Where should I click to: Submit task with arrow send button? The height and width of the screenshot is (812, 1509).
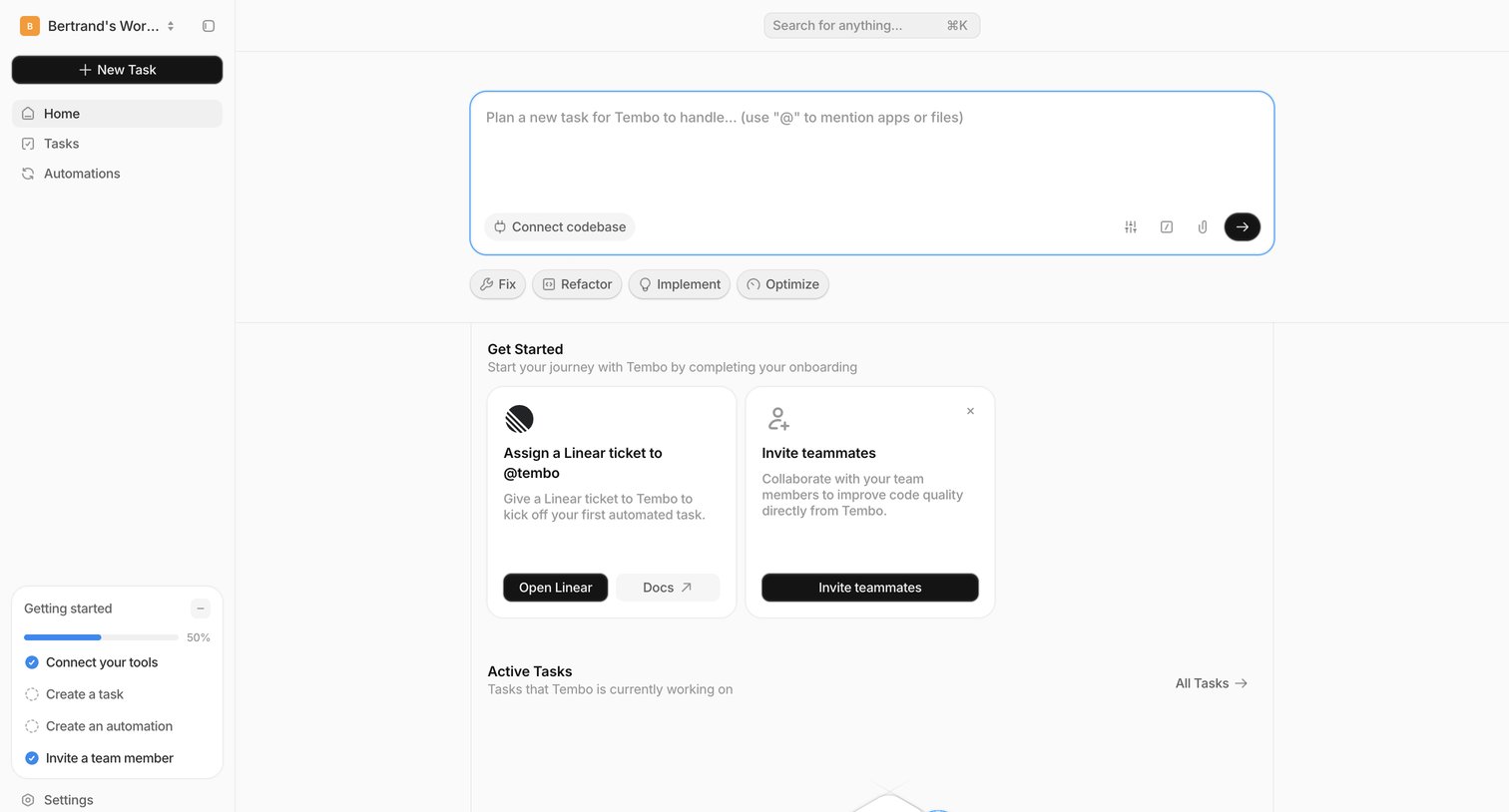point(1243,227)
